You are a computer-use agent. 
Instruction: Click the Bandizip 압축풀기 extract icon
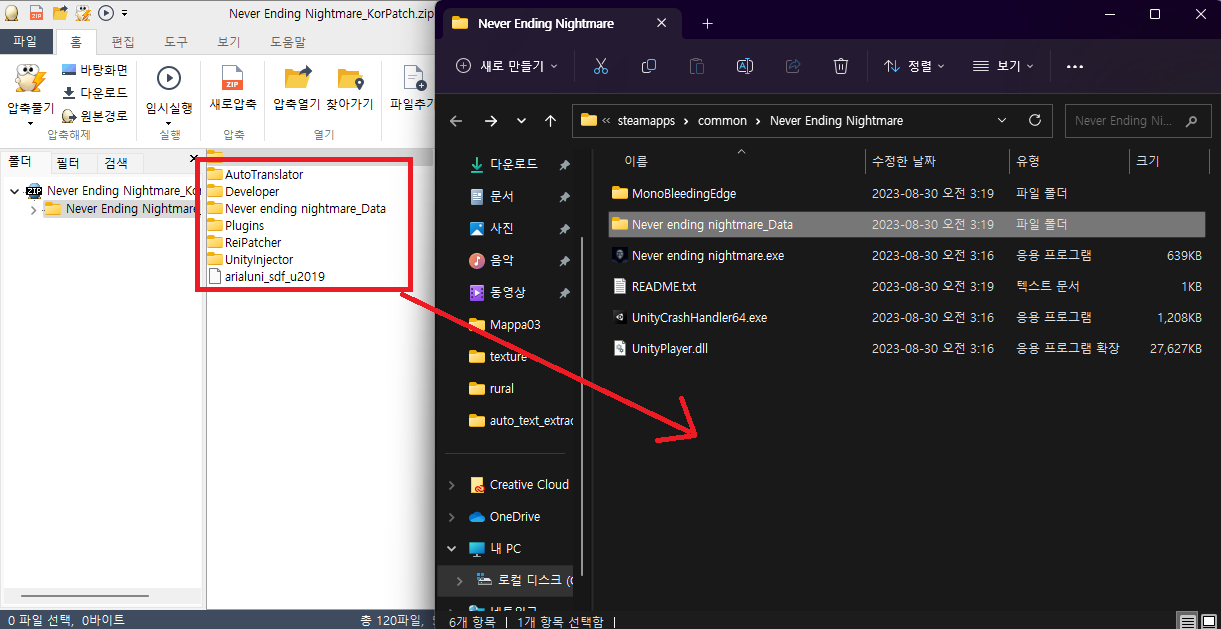pos(31,80)
